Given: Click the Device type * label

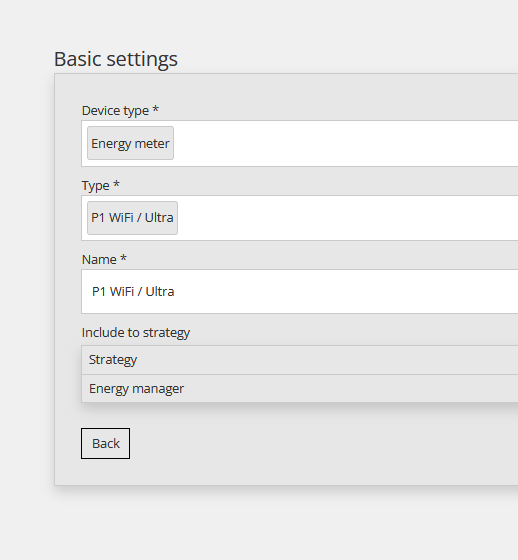Looking at the screenshot, I should click(120, 110).
